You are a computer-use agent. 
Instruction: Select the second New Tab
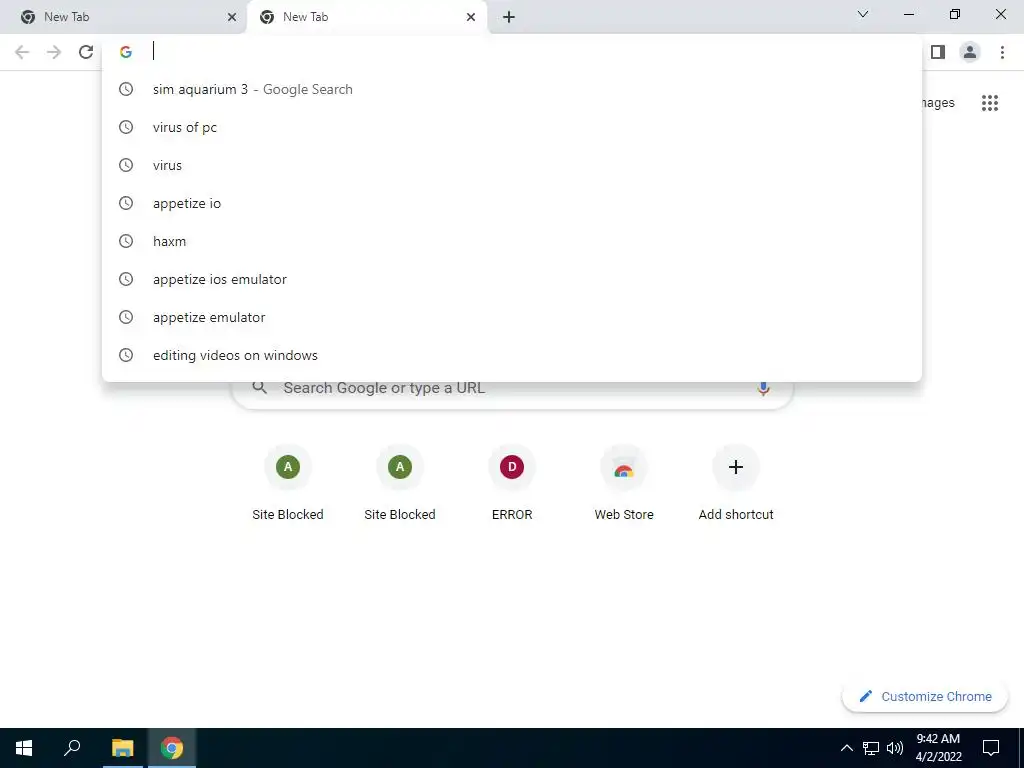pyautogui.click(x=366, y=17)
